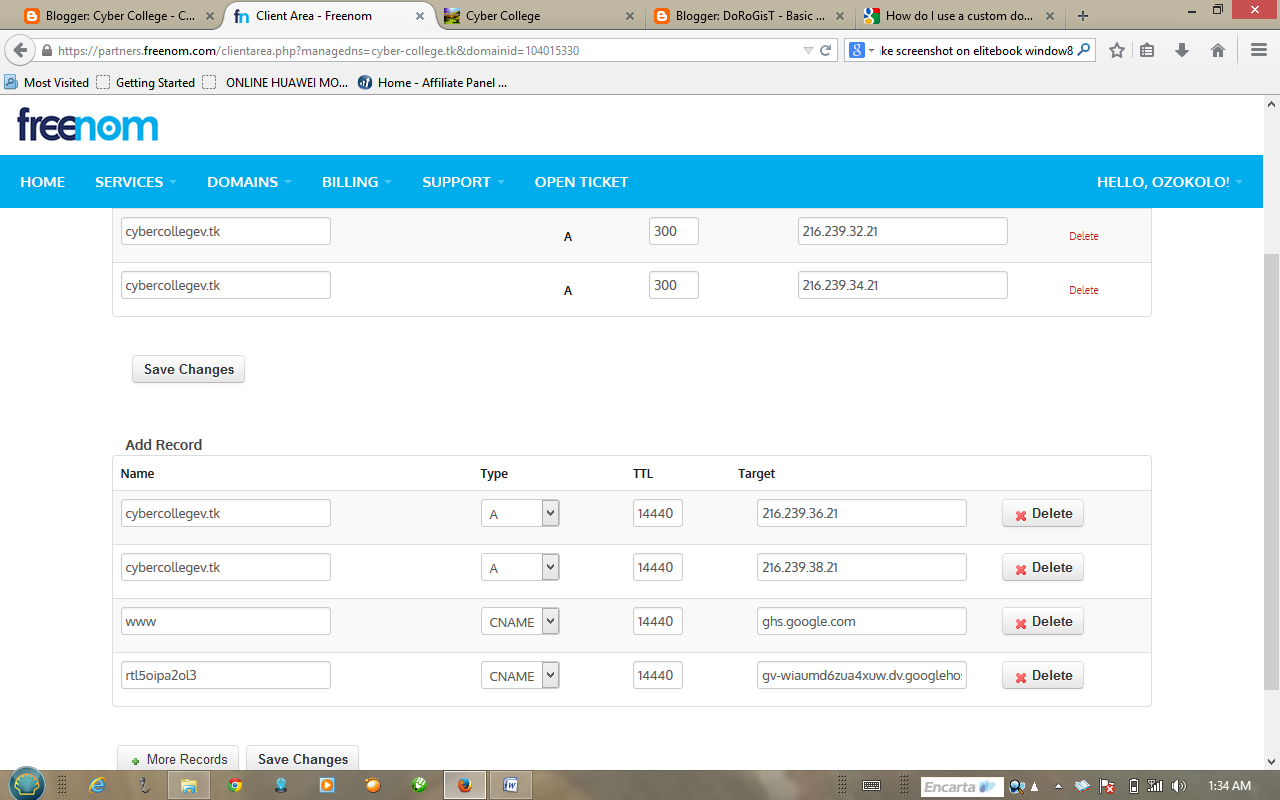The image size is (1280, 800).
Task: Click the Firefox back arrow button
Action: point(20,50)
